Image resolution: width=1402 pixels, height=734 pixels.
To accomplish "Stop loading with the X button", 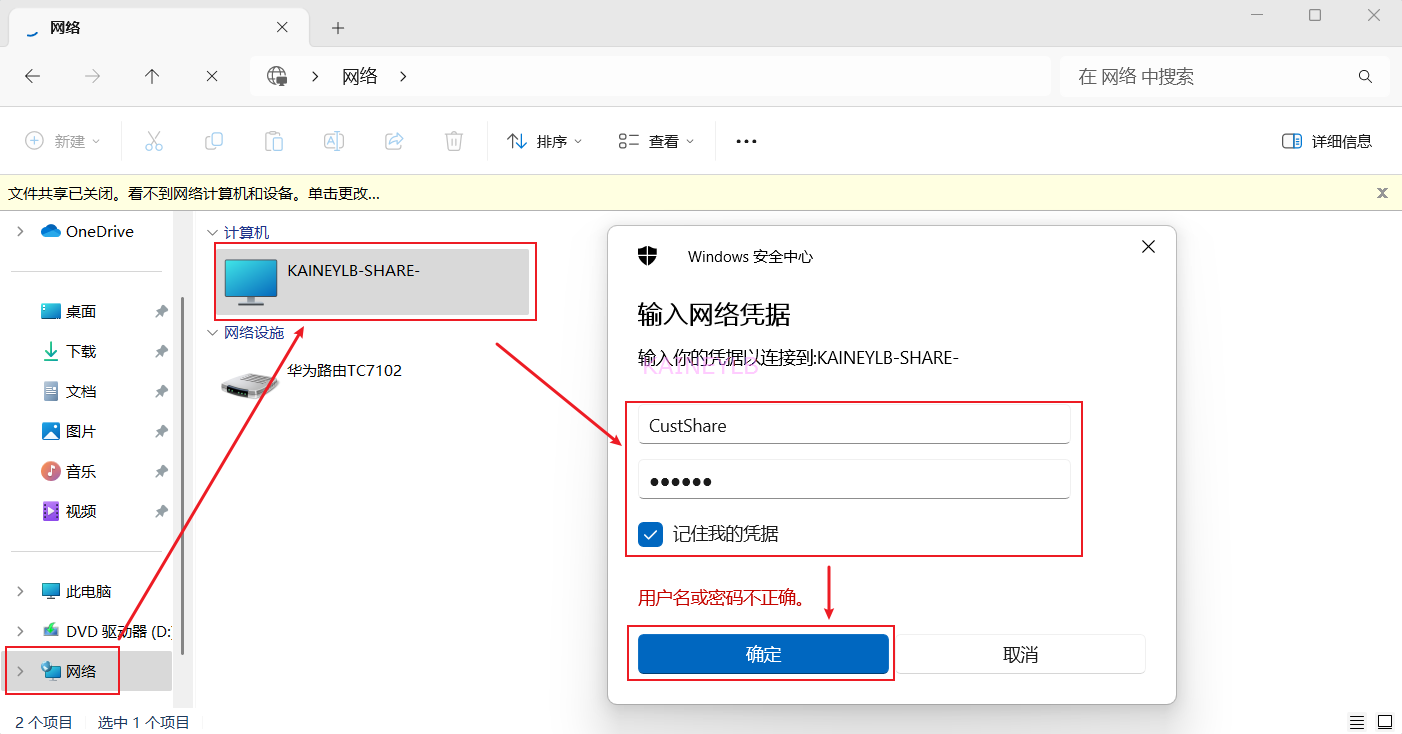I will pyautogui.click(x=212, y=76).
